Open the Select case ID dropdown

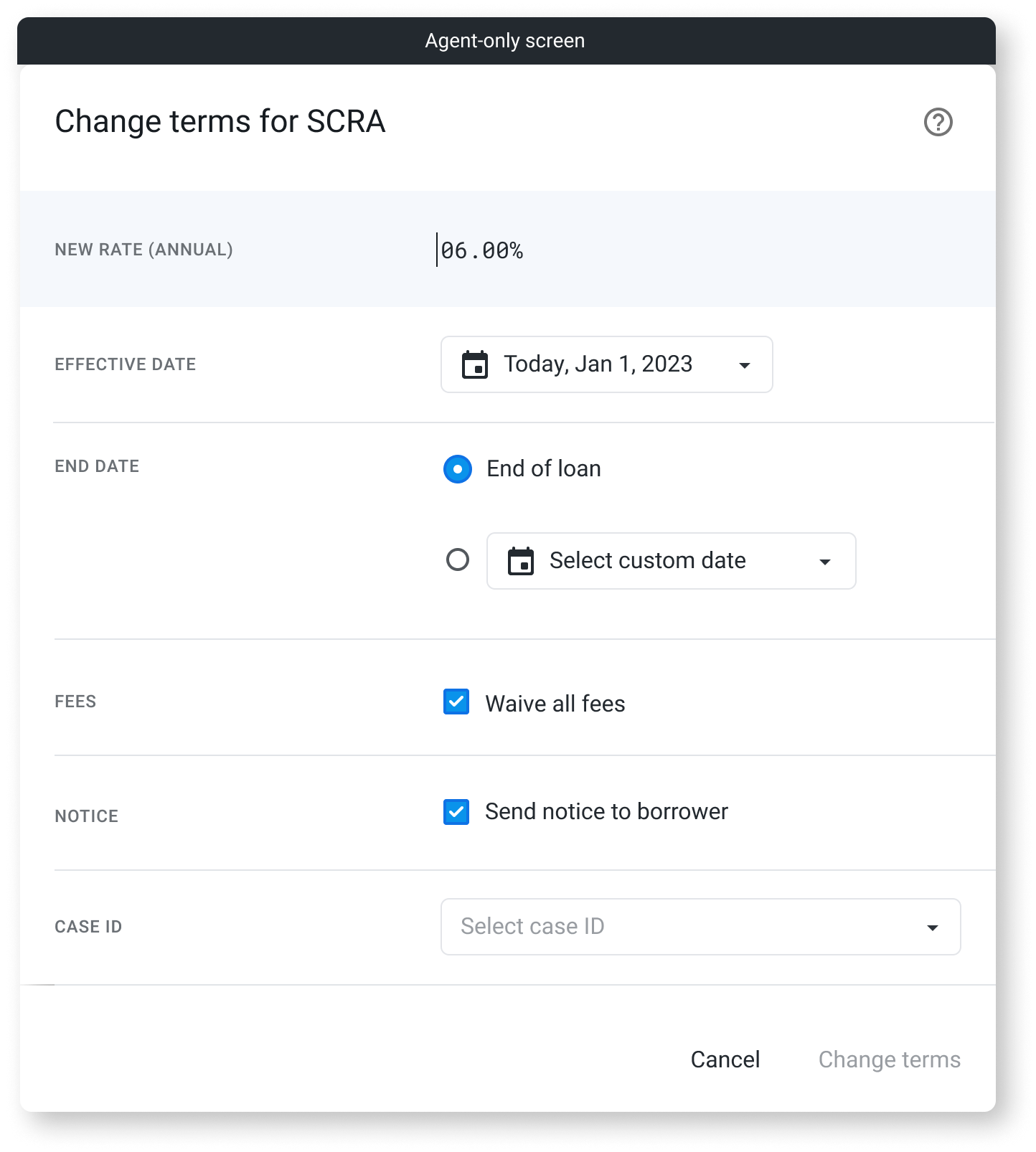pyautogui.click(x=700, y=927)
